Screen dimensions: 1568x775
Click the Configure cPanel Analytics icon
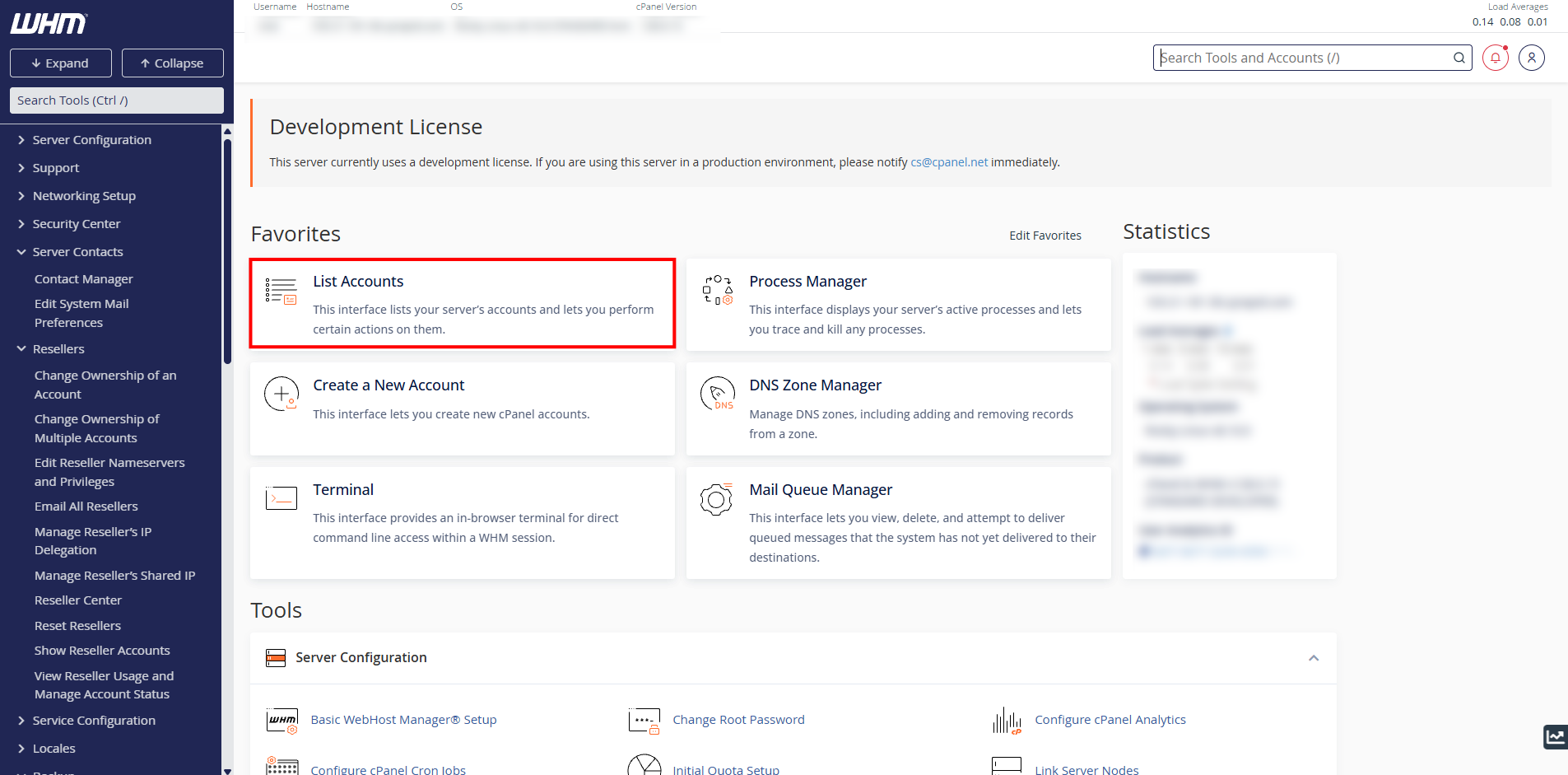coord(1007,721)
